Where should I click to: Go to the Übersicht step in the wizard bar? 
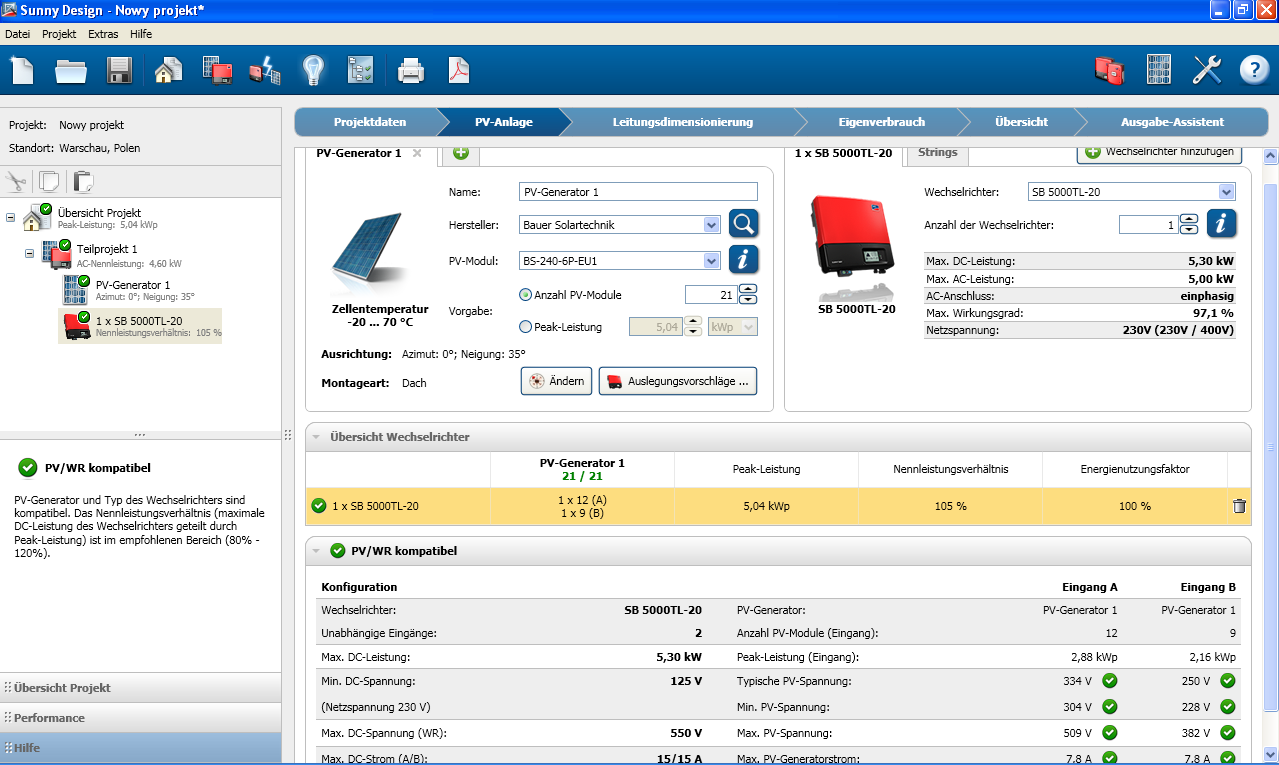1021,122
